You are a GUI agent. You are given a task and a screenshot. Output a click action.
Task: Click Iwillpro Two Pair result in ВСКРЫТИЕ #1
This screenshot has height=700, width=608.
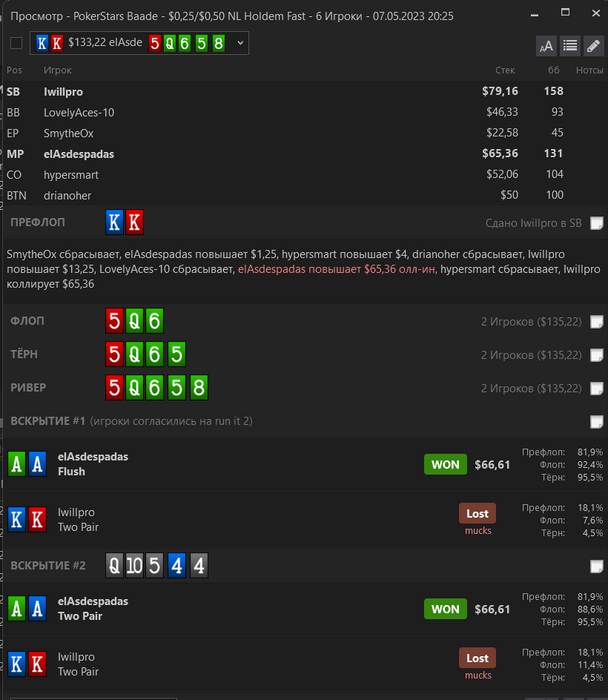coord(78,520)
